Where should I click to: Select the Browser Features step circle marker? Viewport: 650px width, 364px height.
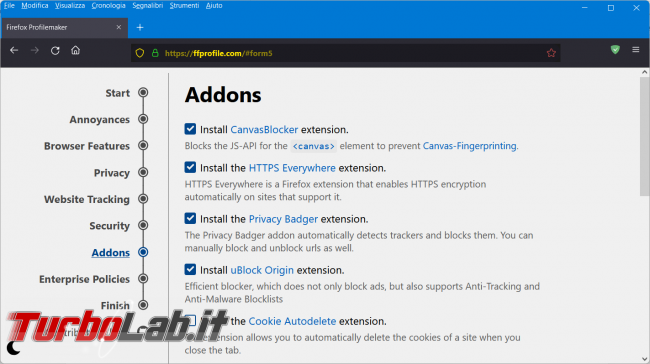143,146
